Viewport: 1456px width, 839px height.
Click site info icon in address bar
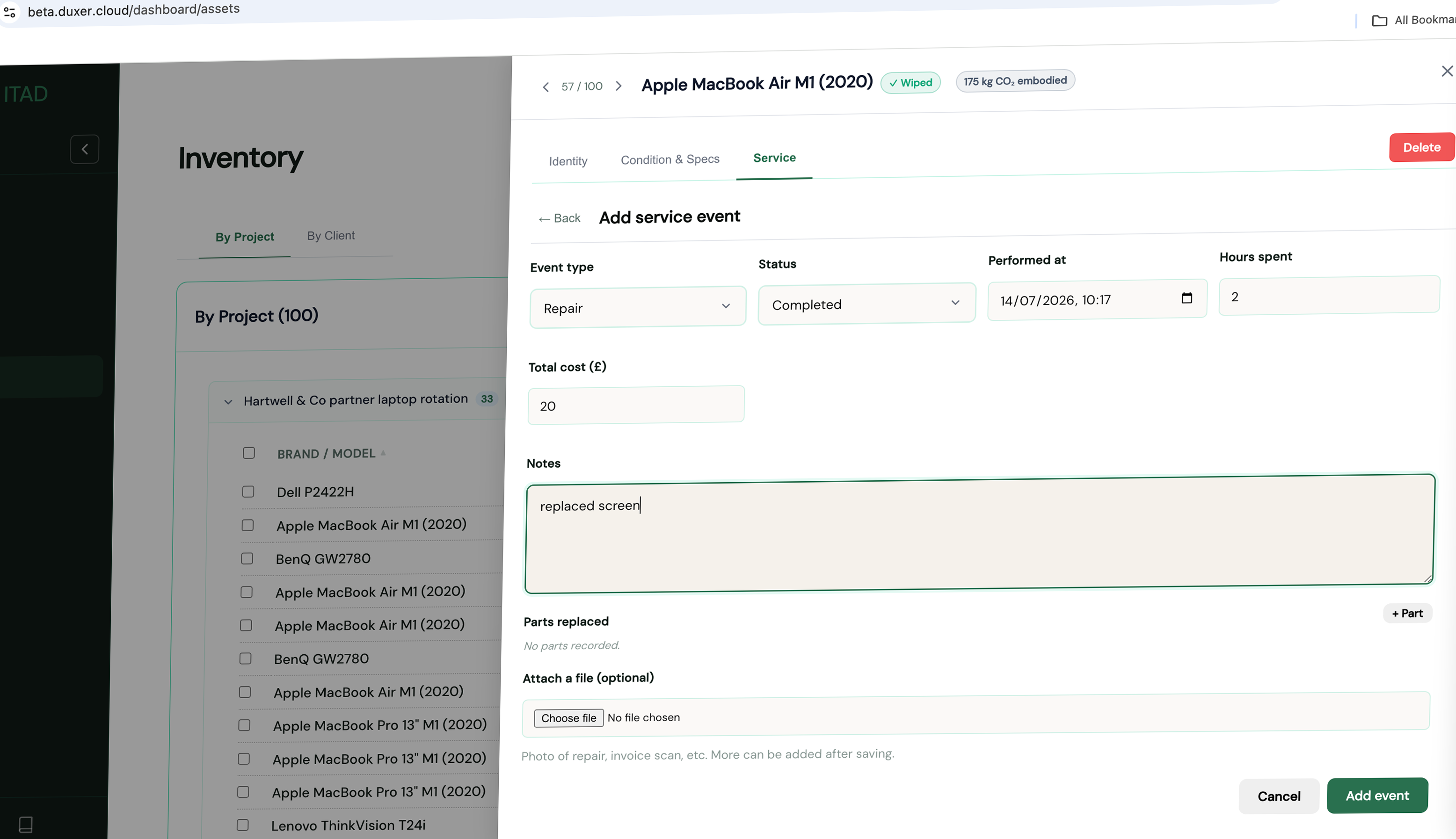(10, 12)
